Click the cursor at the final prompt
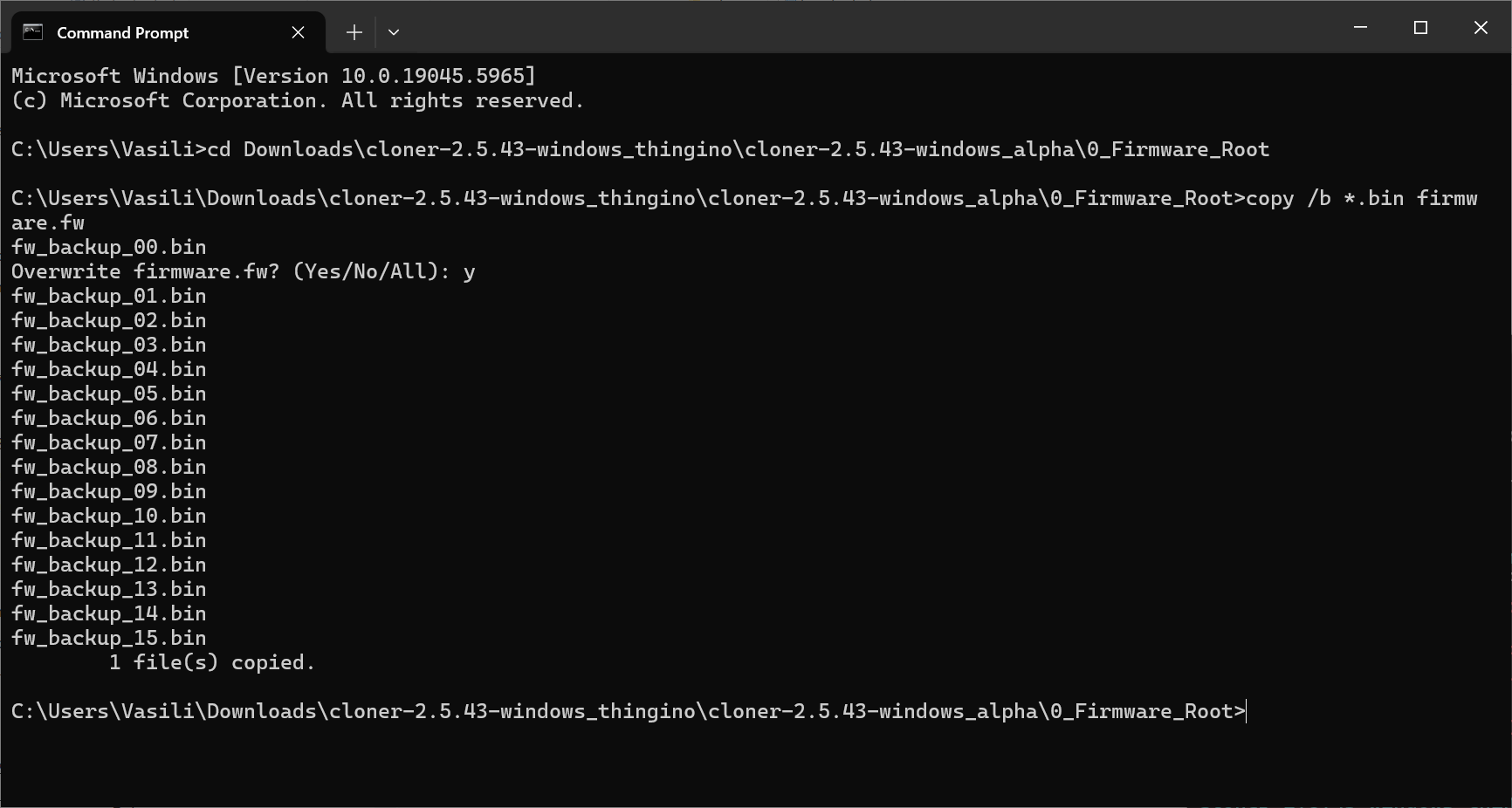 1247,712
